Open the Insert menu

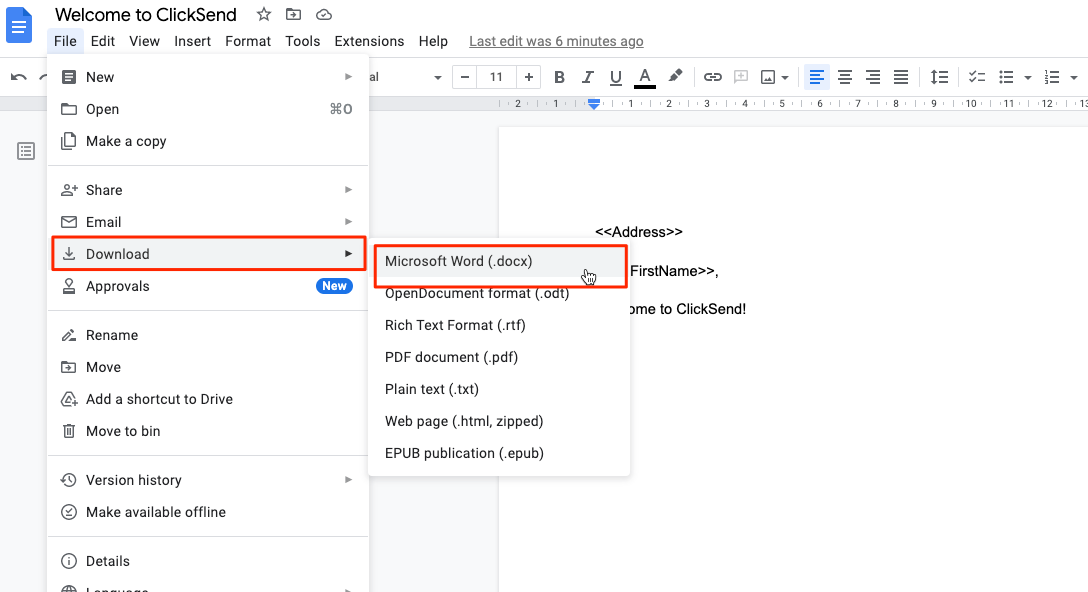tap(192, 41)
